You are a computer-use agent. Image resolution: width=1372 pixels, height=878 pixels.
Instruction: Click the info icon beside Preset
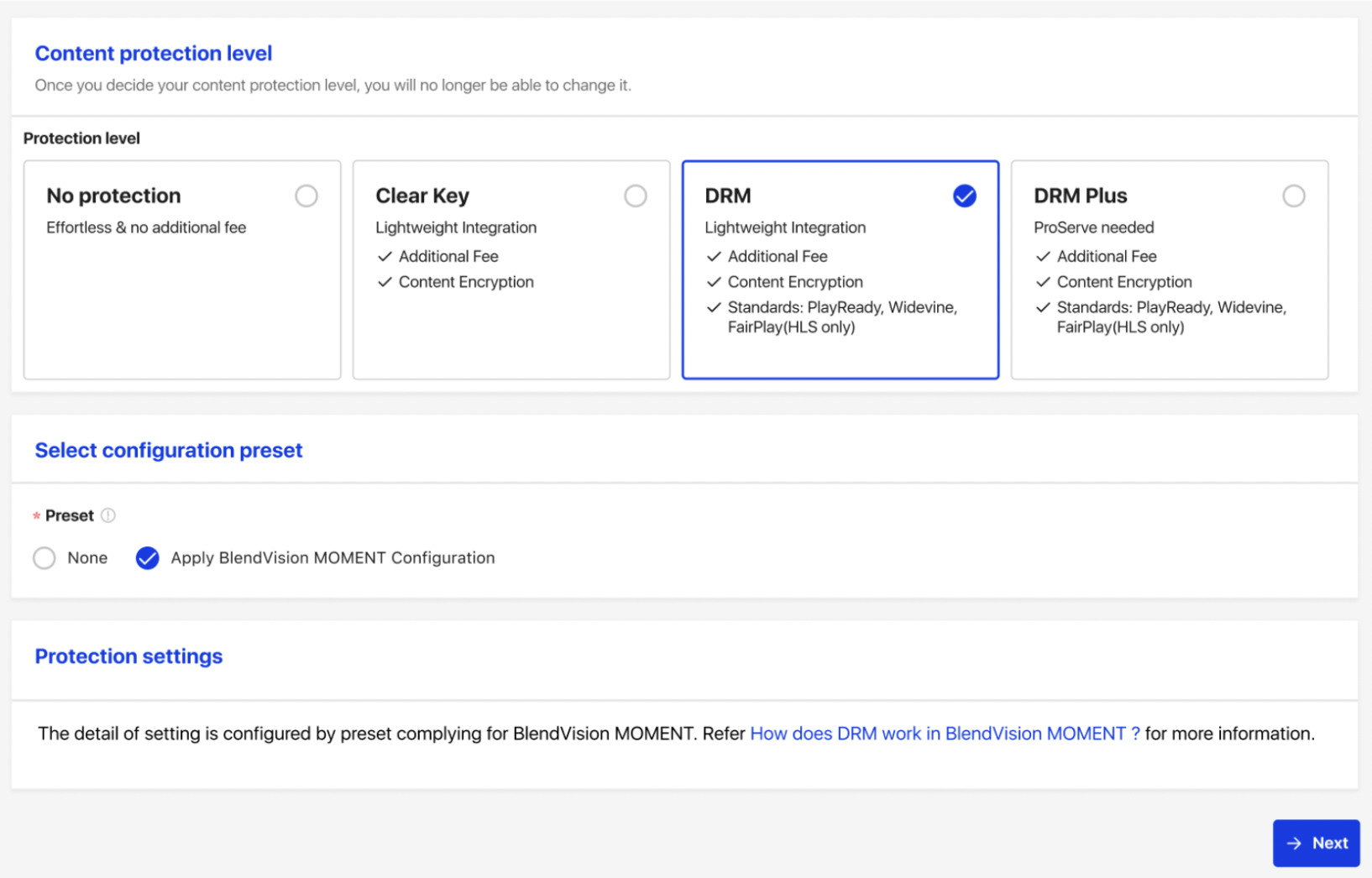tap(108, 515)
